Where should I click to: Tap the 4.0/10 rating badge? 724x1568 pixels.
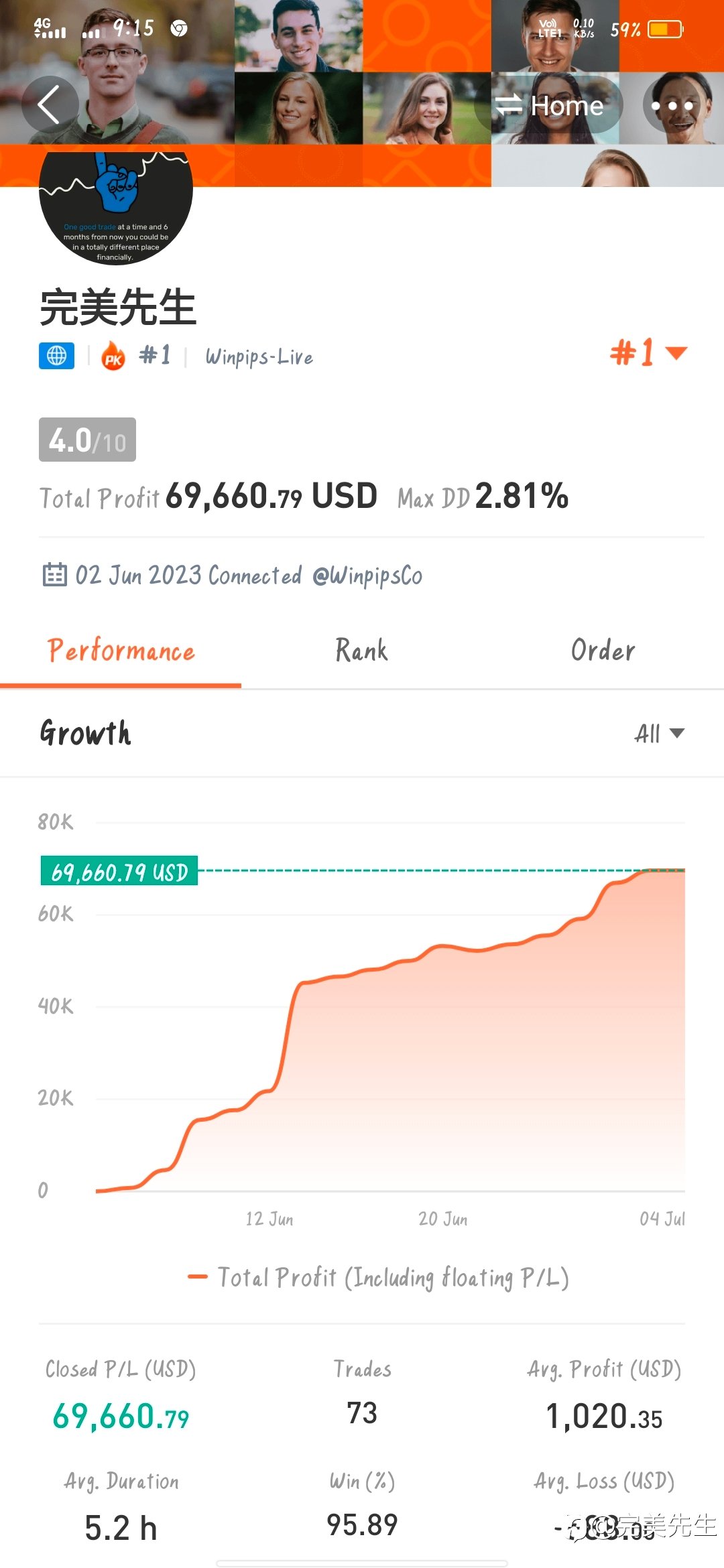coord(87,440)
